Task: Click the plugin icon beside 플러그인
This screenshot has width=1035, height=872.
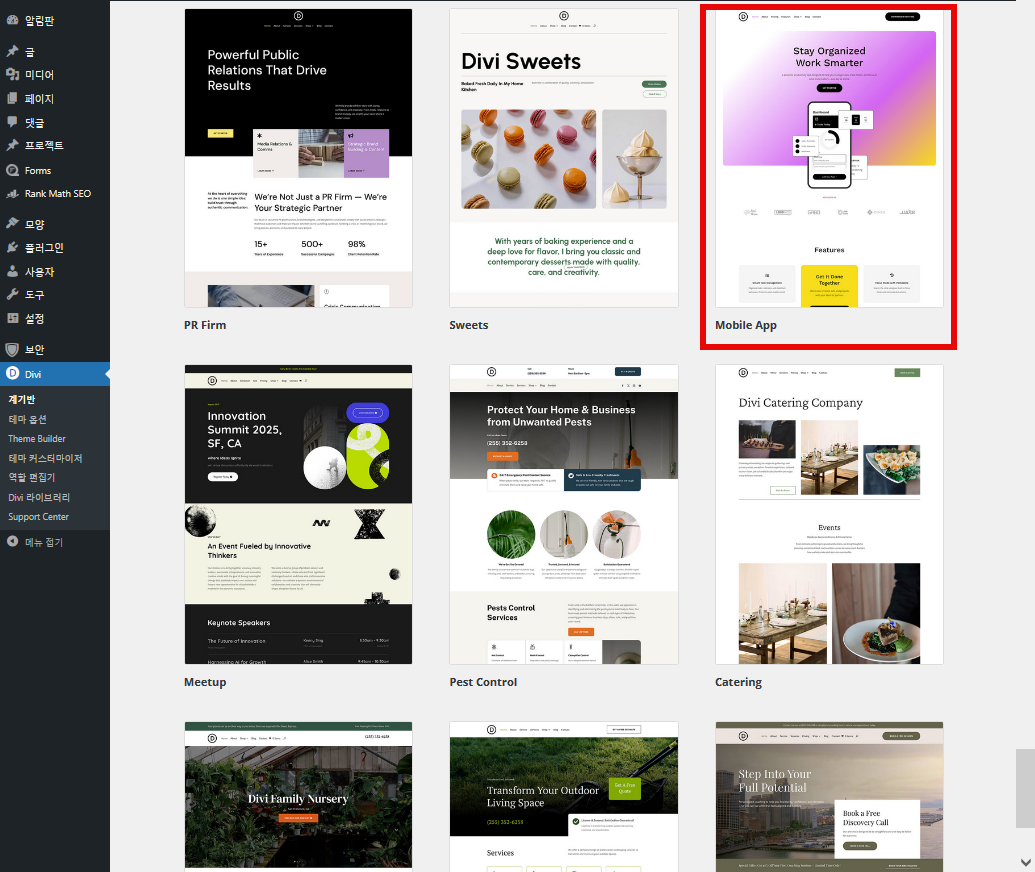Action: click(x=12, y=248)
